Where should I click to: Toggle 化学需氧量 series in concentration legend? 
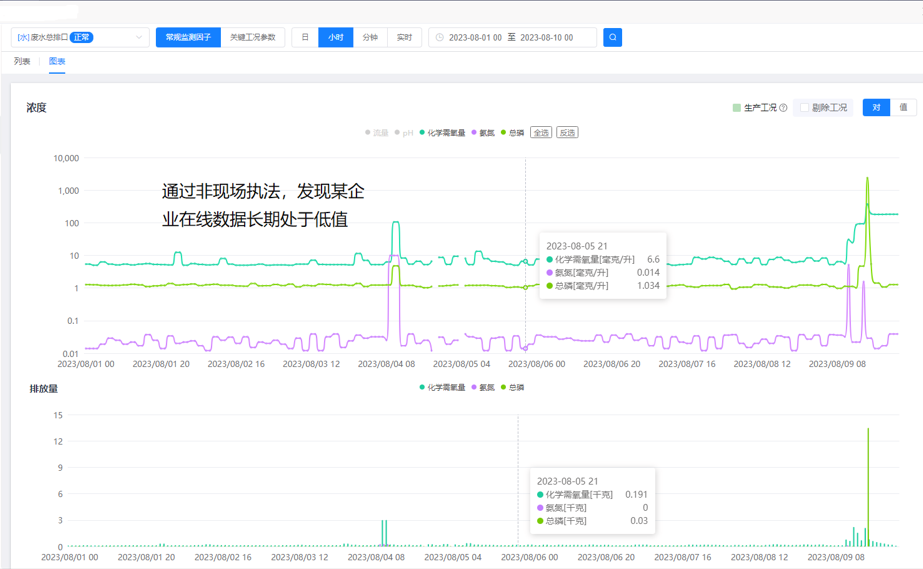pyautogui.click(x=442, y=132)
